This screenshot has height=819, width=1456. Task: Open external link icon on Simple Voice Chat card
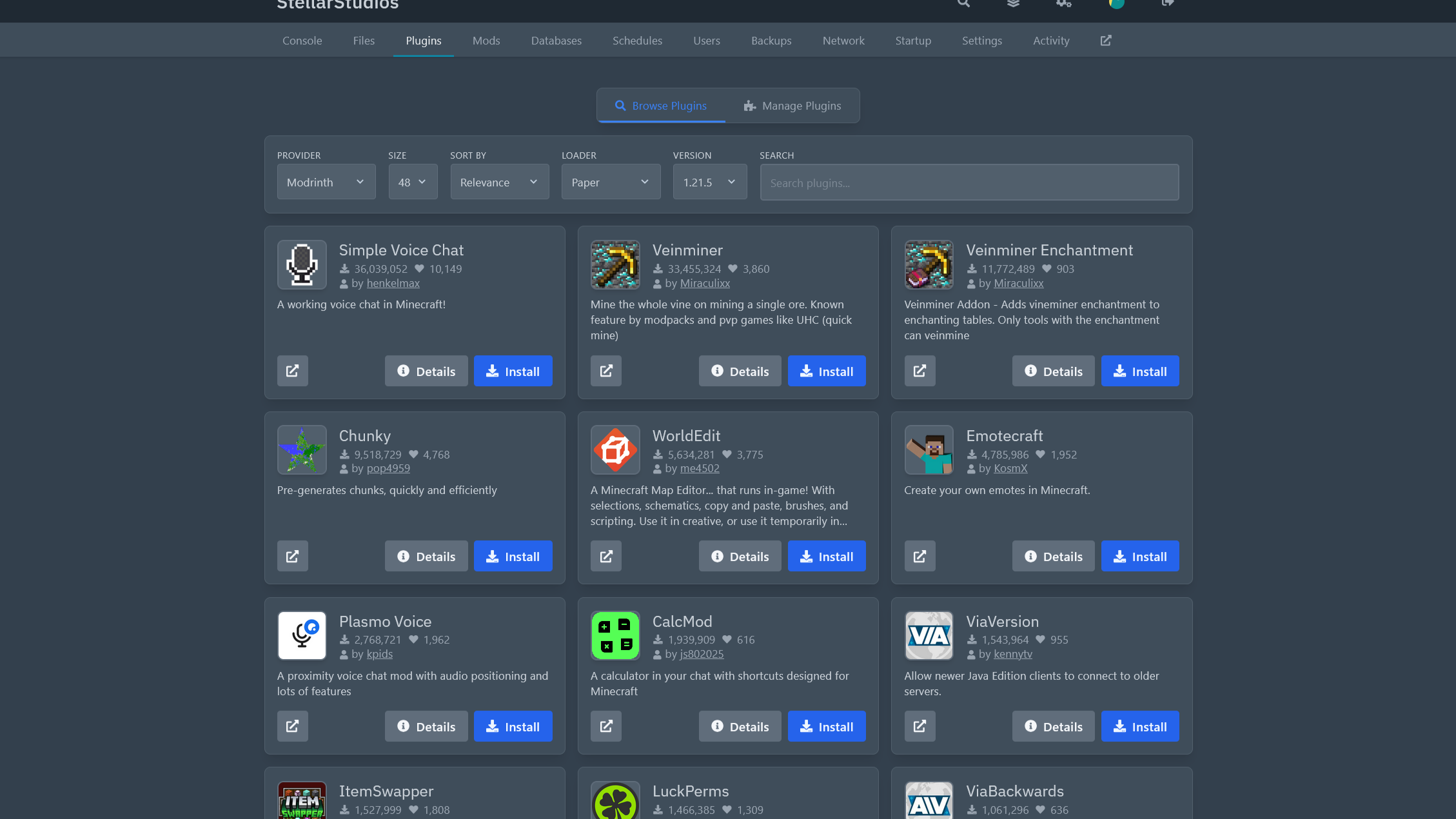pyautogui.click(x=292, y=371)
